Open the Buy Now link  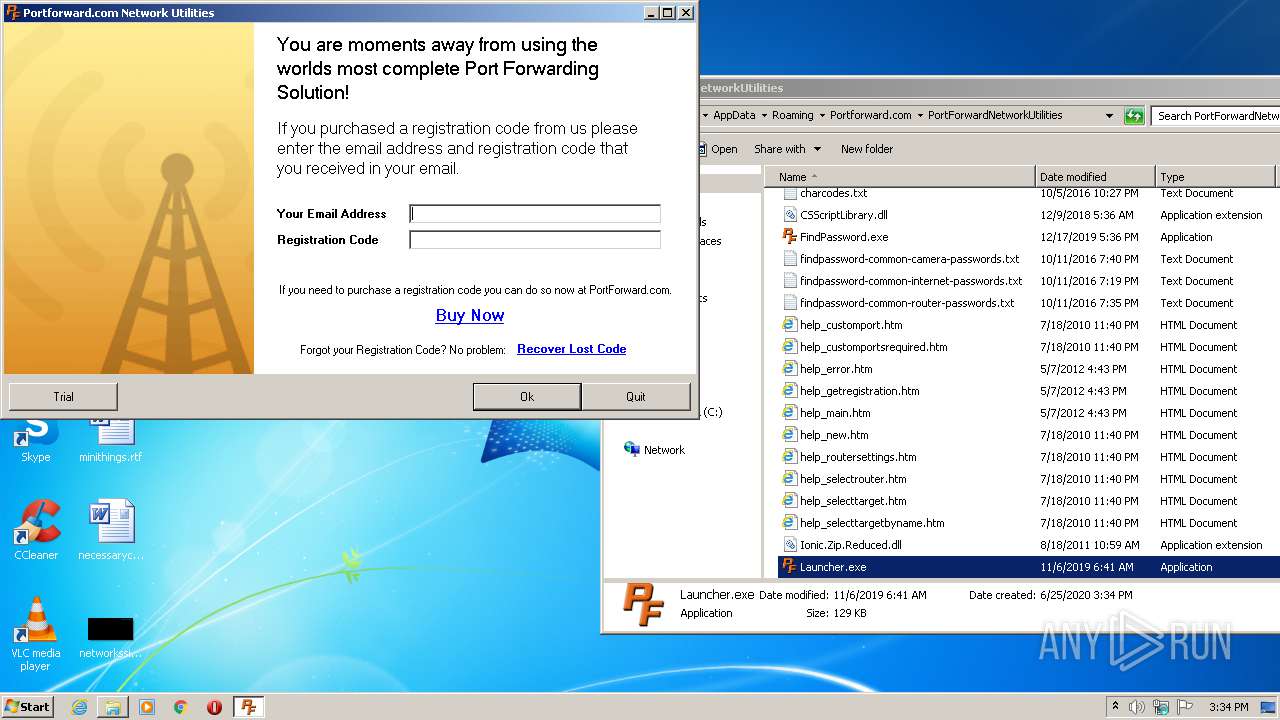pyautogui.click(x=470, y=315)
